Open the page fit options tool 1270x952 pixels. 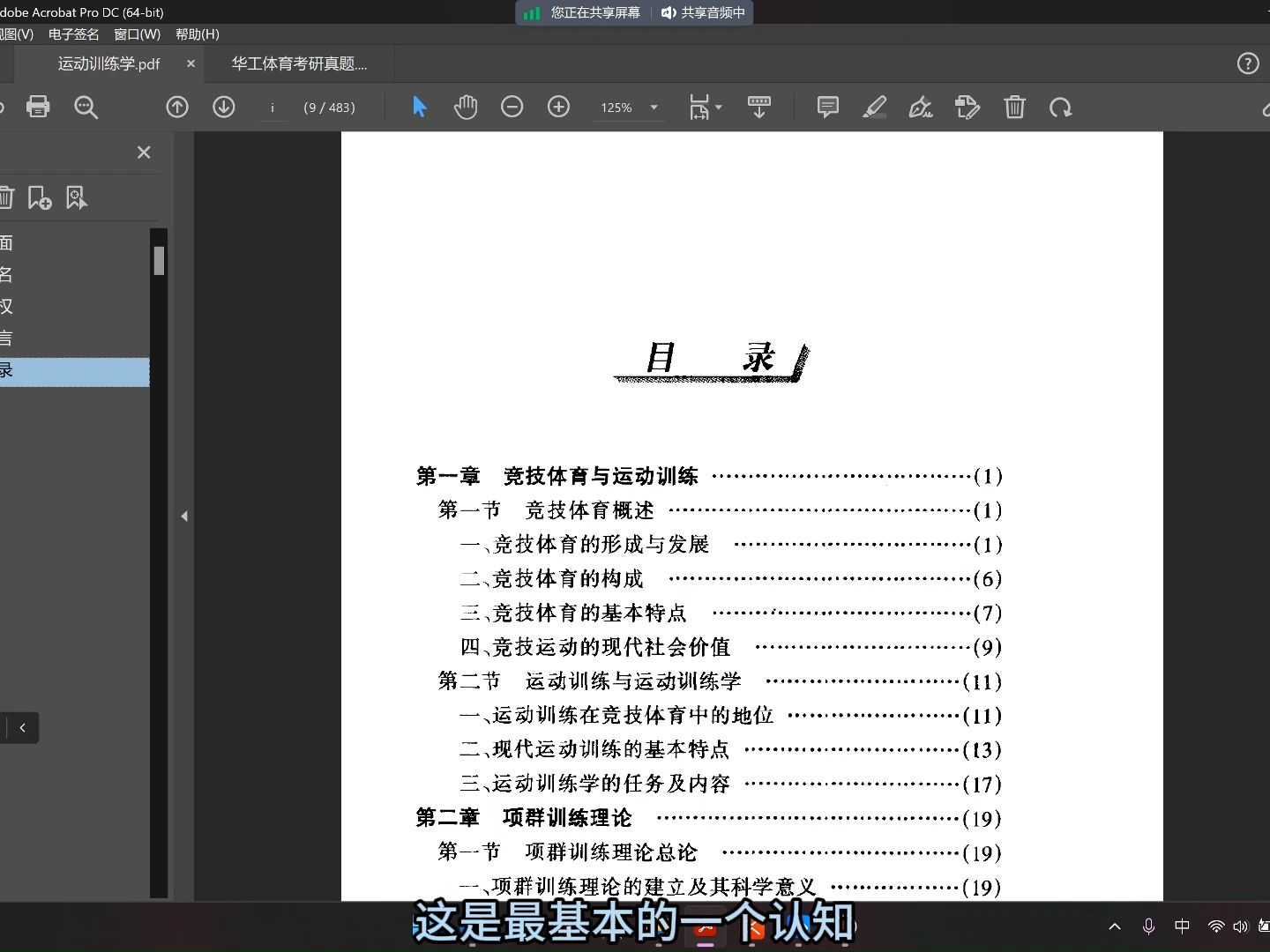pos(704,108)
